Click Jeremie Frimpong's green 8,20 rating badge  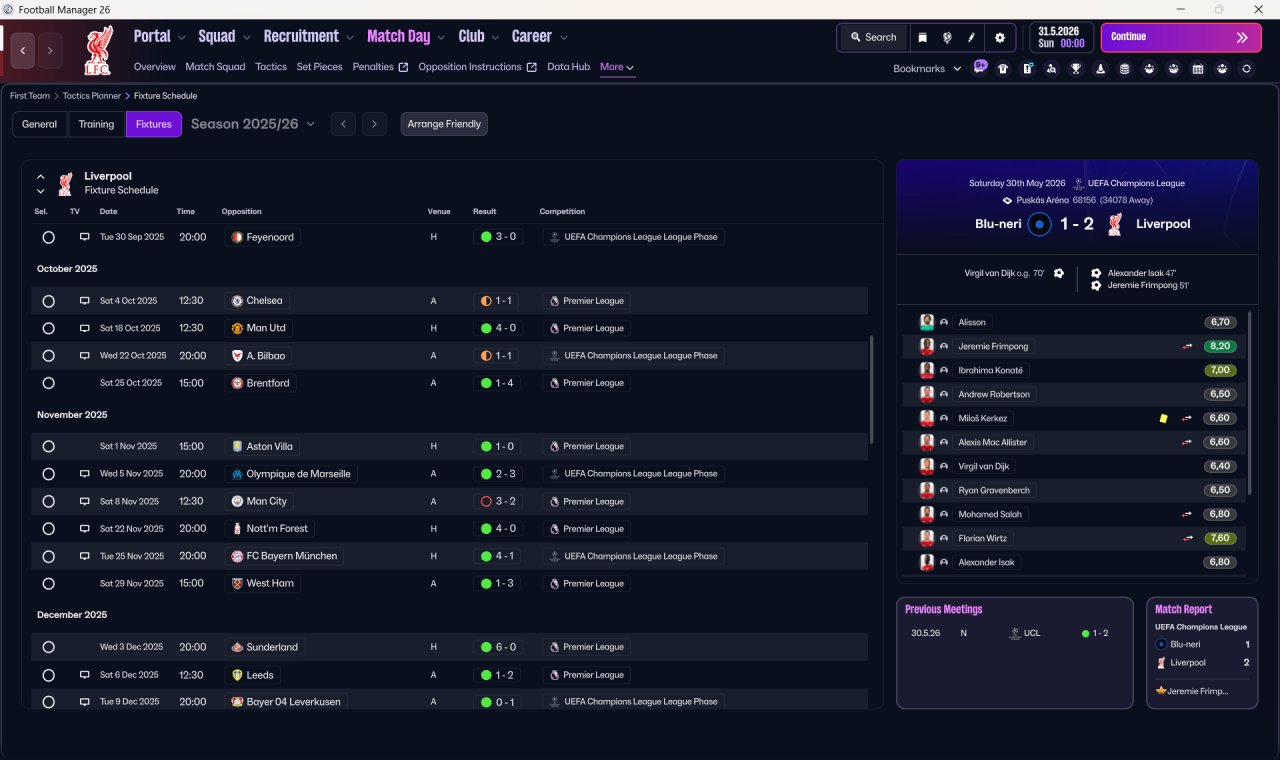[x=1220, y=346]
